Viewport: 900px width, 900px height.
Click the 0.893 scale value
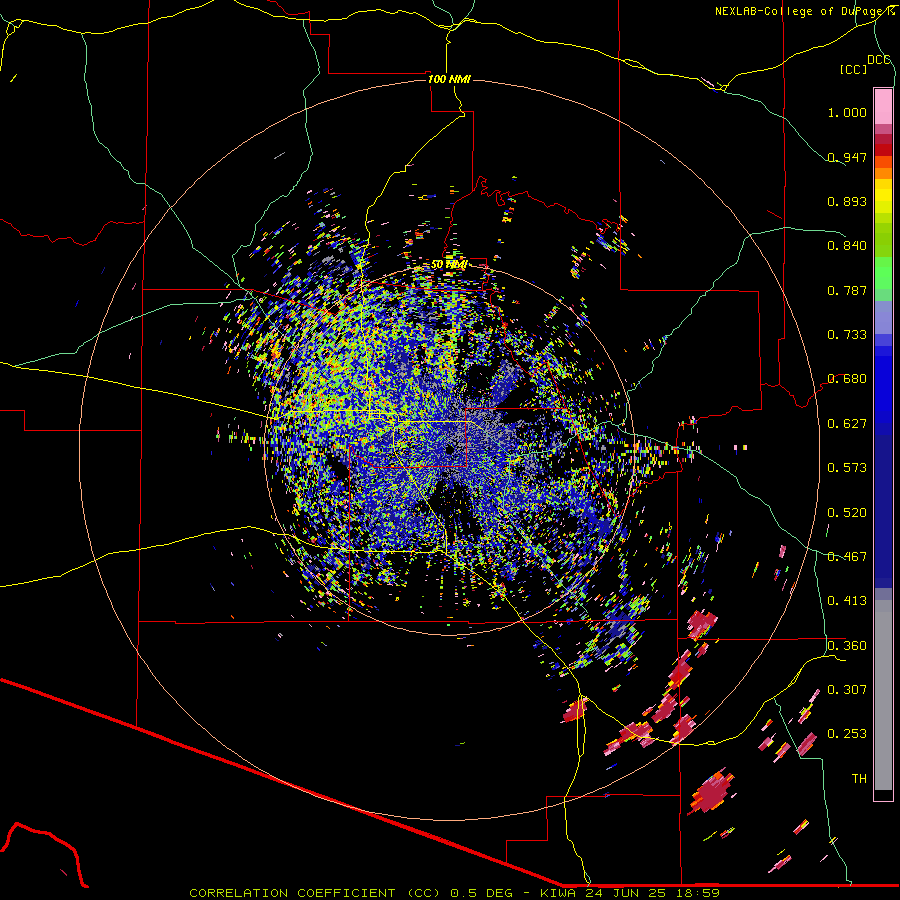tap(847, 201)
